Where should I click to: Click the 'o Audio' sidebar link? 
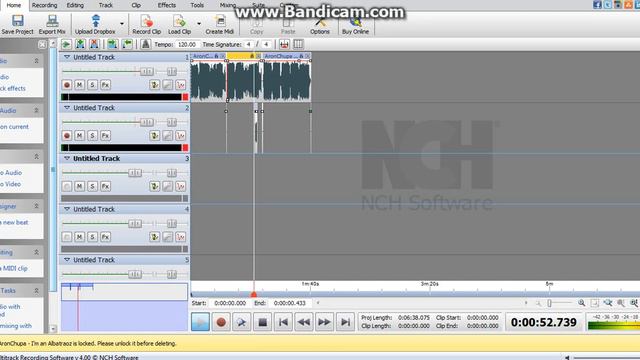(11, 173)
